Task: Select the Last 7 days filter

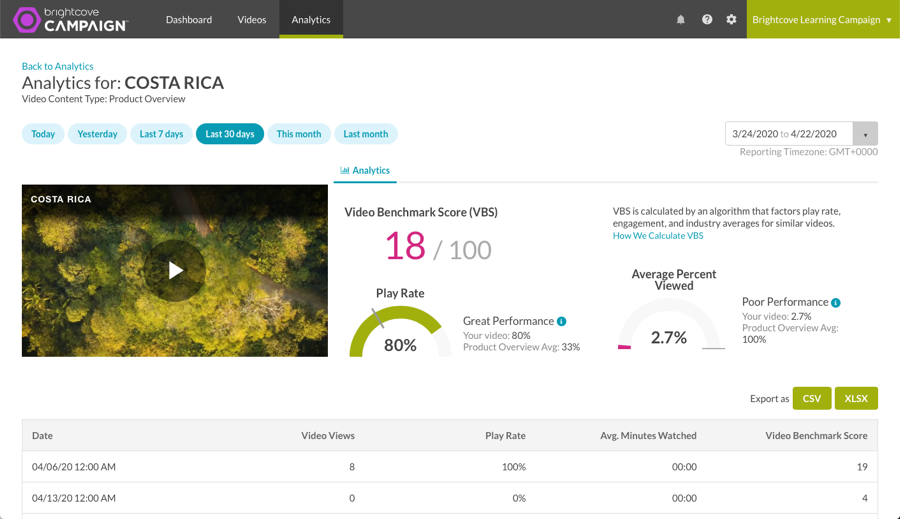Action: coord(161,134)
